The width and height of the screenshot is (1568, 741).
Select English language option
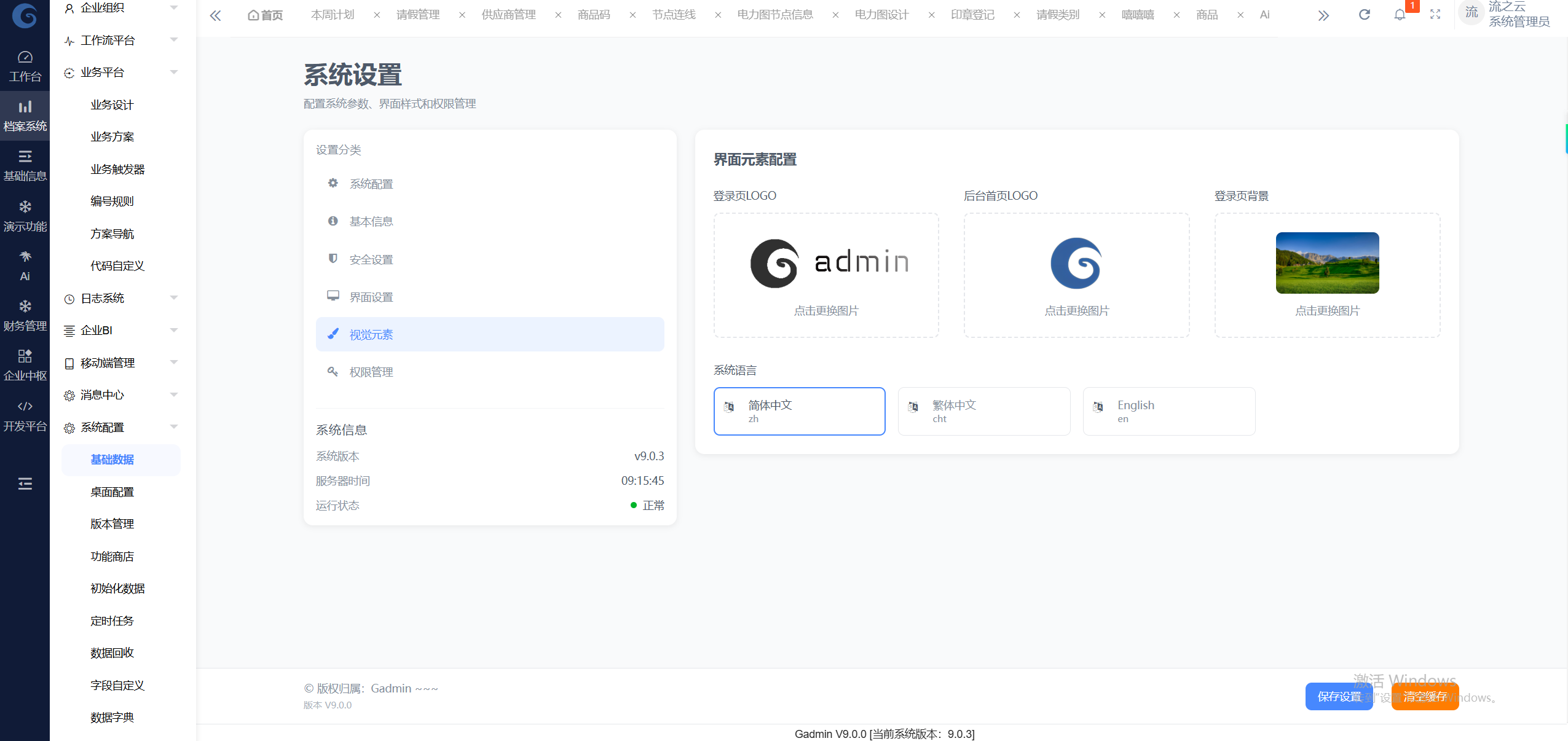click(x=1168, y=411)
